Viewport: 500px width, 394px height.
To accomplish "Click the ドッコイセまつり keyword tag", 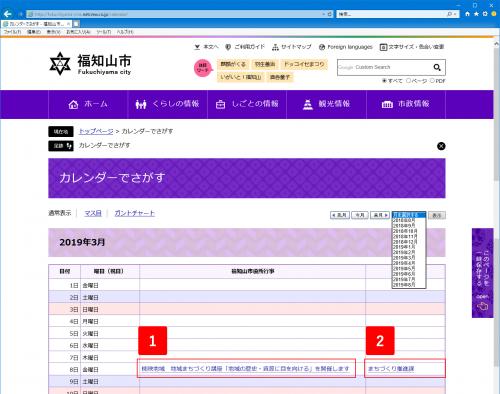I will click(x=304, y=64).
